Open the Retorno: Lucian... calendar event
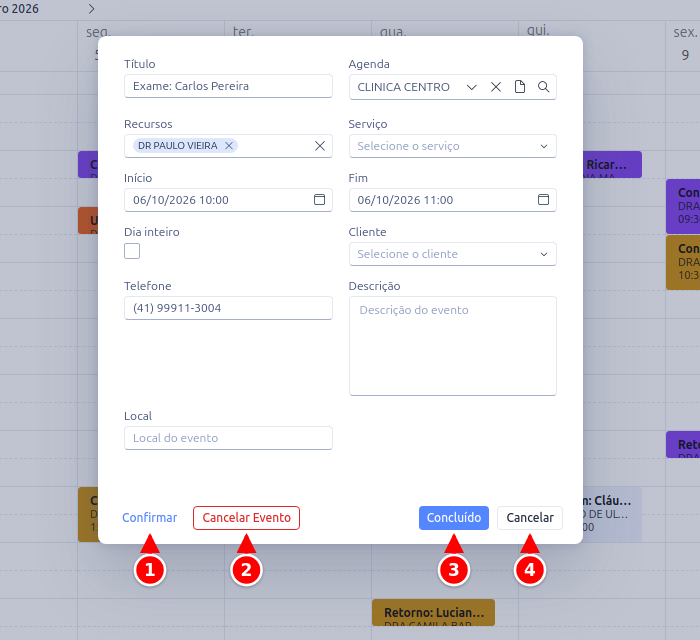The width and height of the screenshot is (700, 640). point(433,612)
